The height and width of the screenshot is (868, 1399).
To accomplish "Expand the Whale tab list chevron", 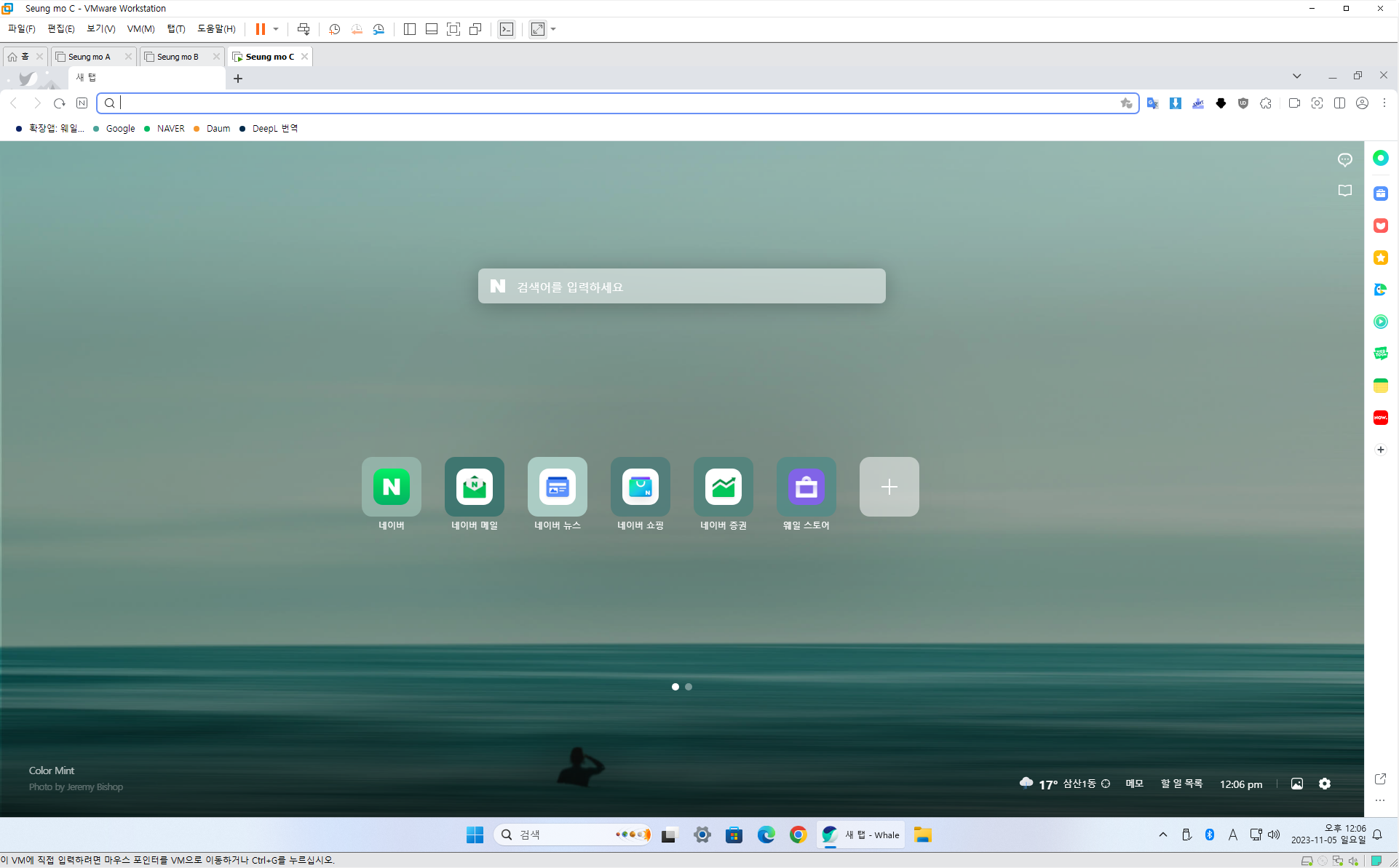I will click(1296, 76).
